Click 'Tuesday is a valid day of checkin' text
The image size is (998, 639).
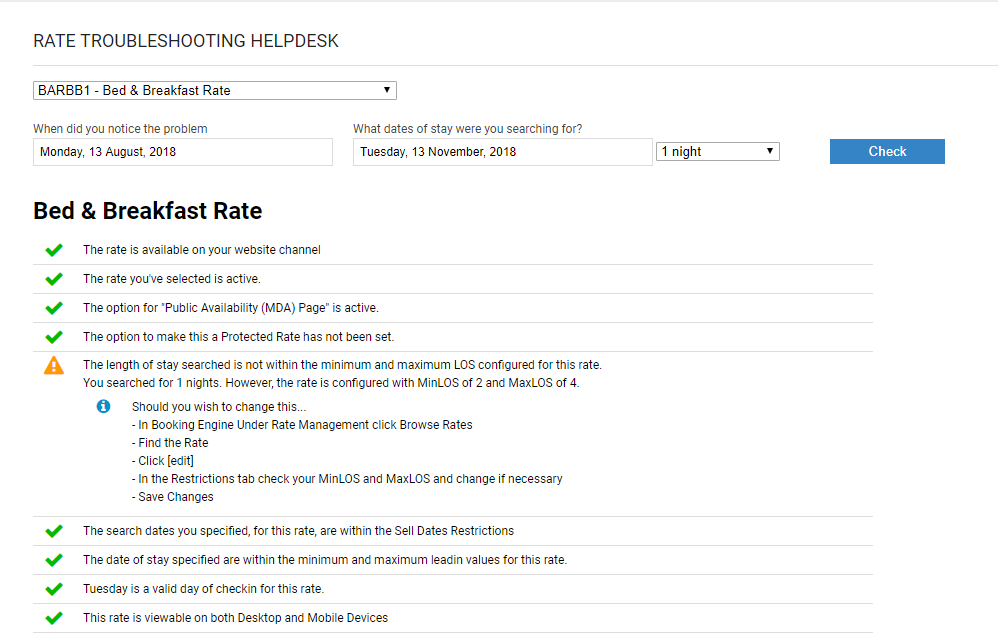[x=204, y=589]
